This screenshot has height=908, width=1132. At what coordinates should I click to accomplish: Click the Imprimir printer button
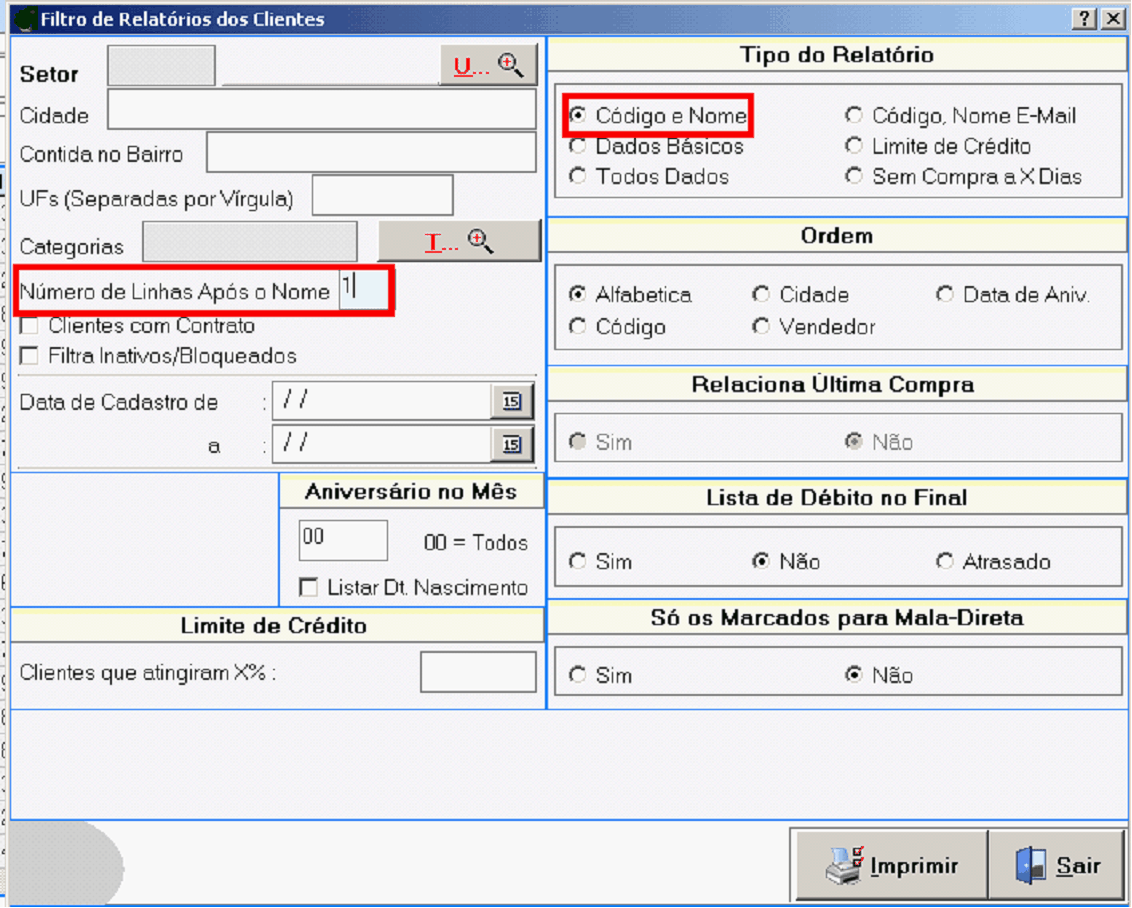891,866
